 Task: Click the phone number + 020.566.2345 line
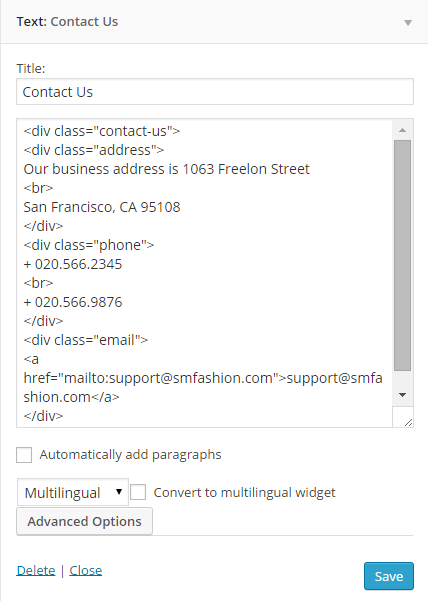coord(73,264)
